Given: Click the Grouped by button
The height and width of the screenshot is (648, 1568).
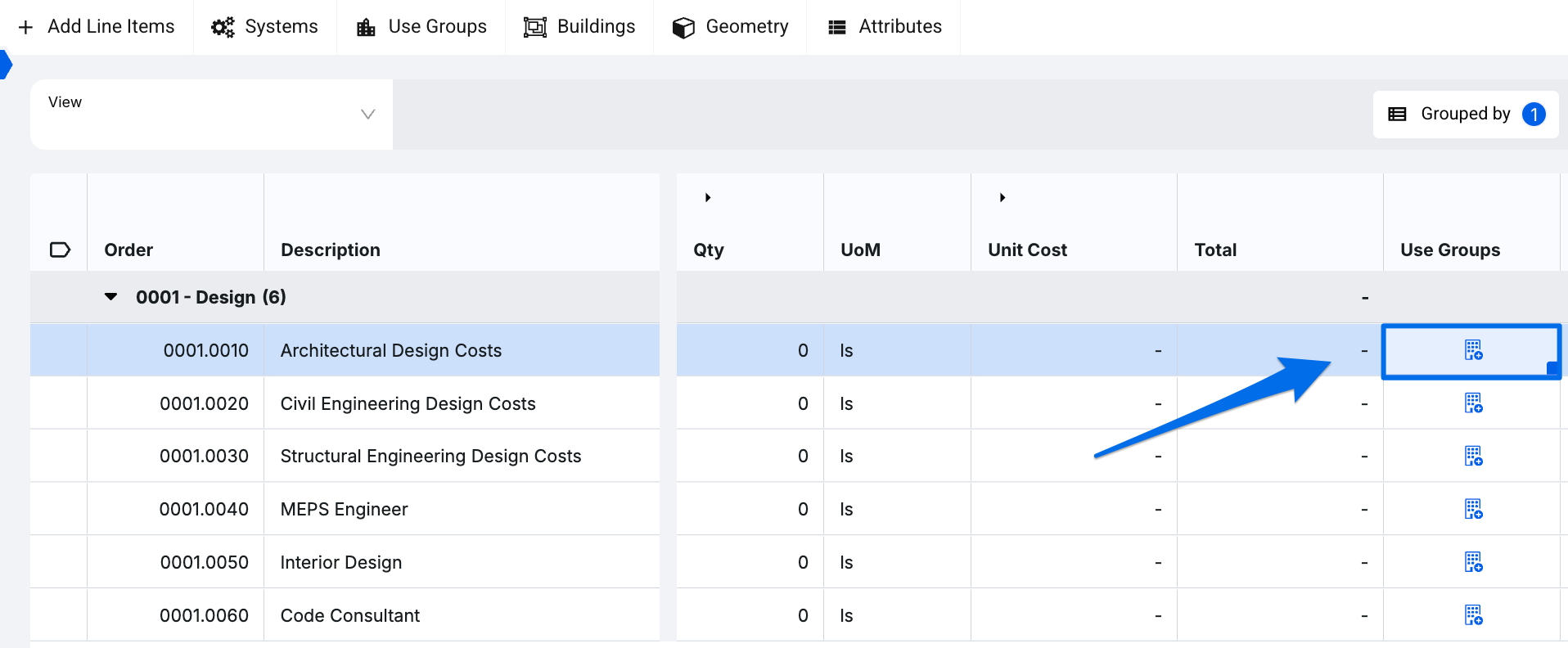Looking at the screenshot, I should coord(1466,115).
